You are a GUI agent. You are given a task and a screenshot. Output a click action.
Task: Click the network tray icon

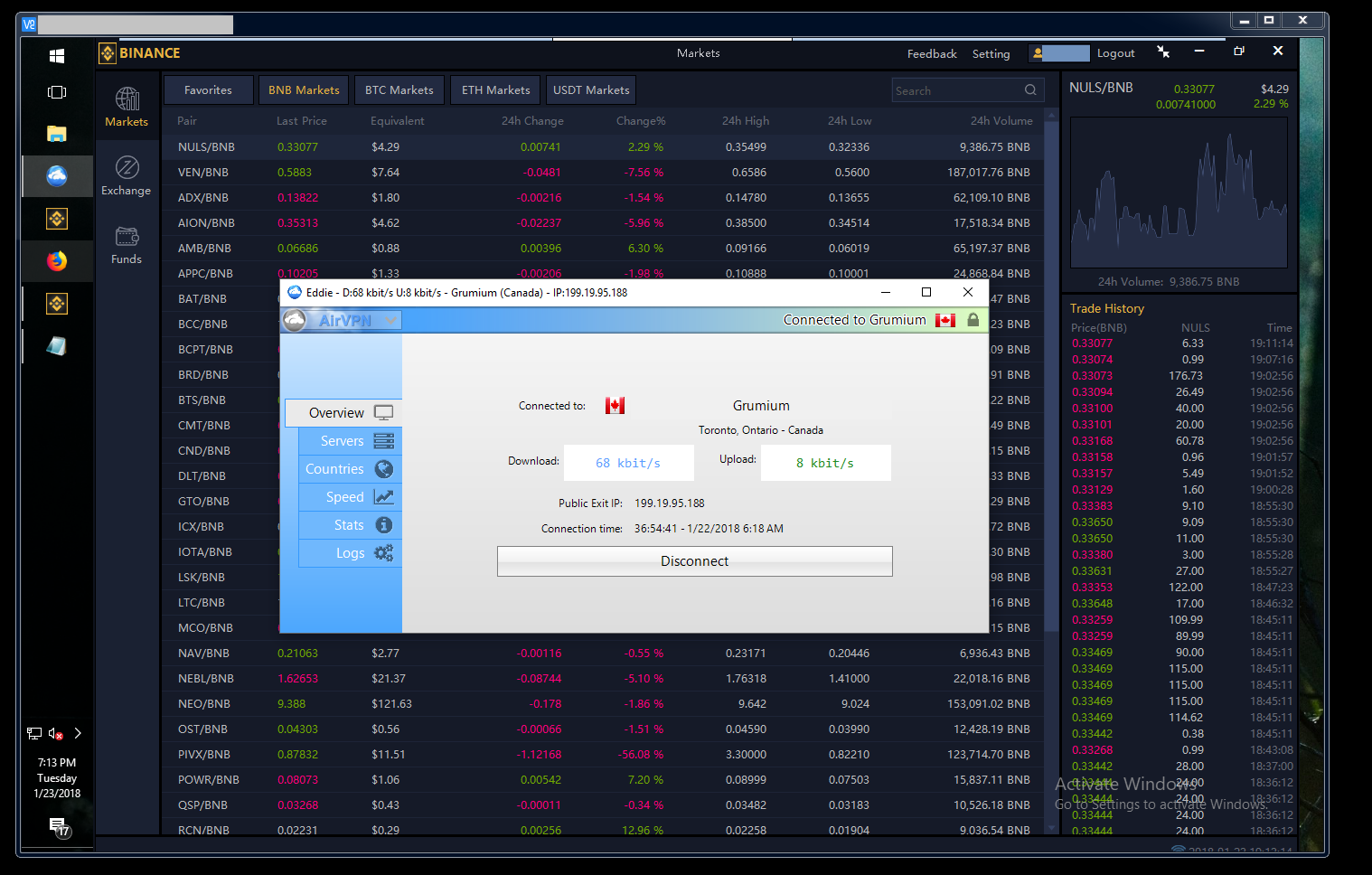point(34,734)
